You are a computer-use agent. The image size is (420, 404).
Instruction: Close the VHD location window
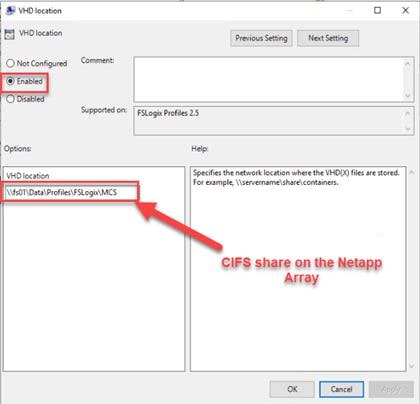click(x=405, y=10)
